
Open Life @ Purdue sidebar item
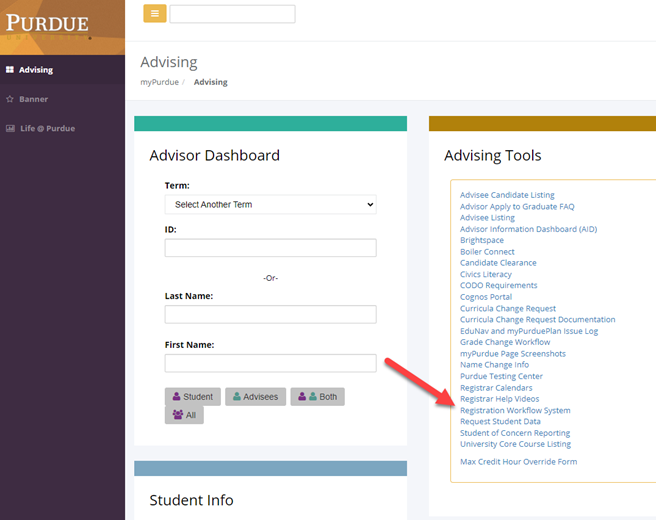click(x=62, y=128)
